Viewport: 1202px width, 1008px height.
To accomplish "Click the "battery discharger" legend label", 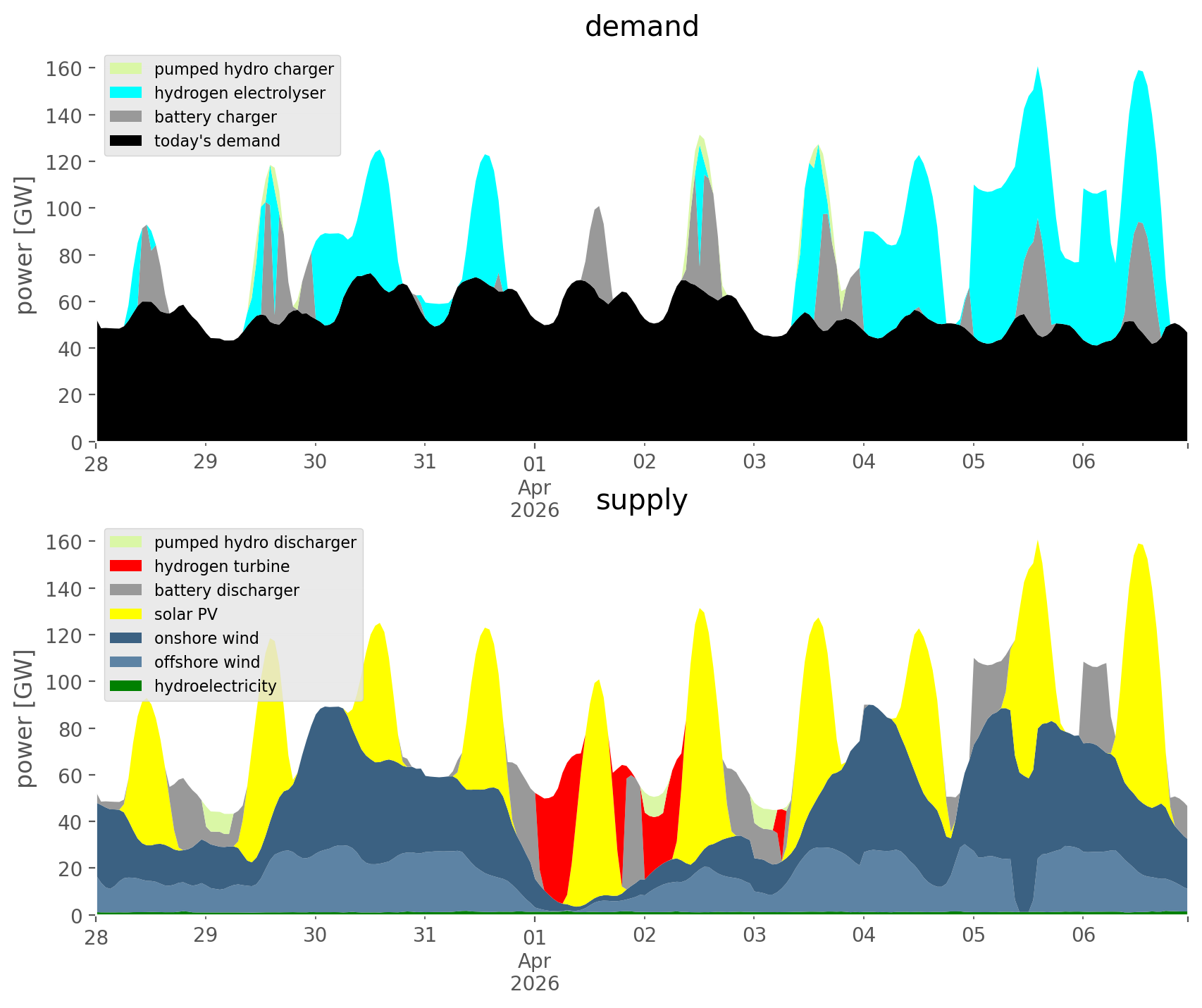I will 226,590.
